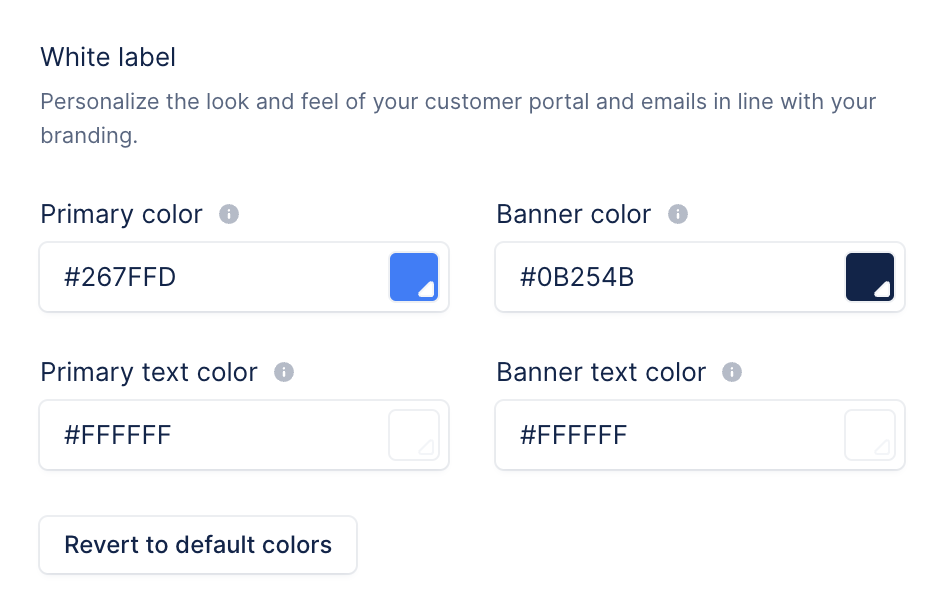The width and height of the screenshot is (942, 616).
Task: Open the blue Primary color swatch picker
Action: tap(413, 277)
